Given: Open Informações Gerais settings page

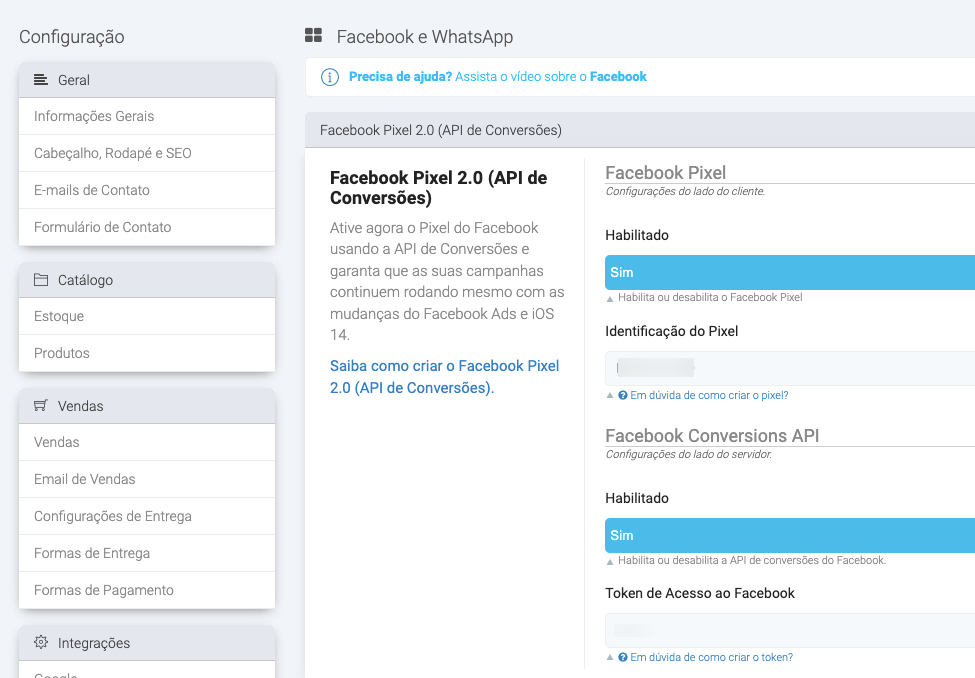Looking at the screenshot, I should (94, 116).
